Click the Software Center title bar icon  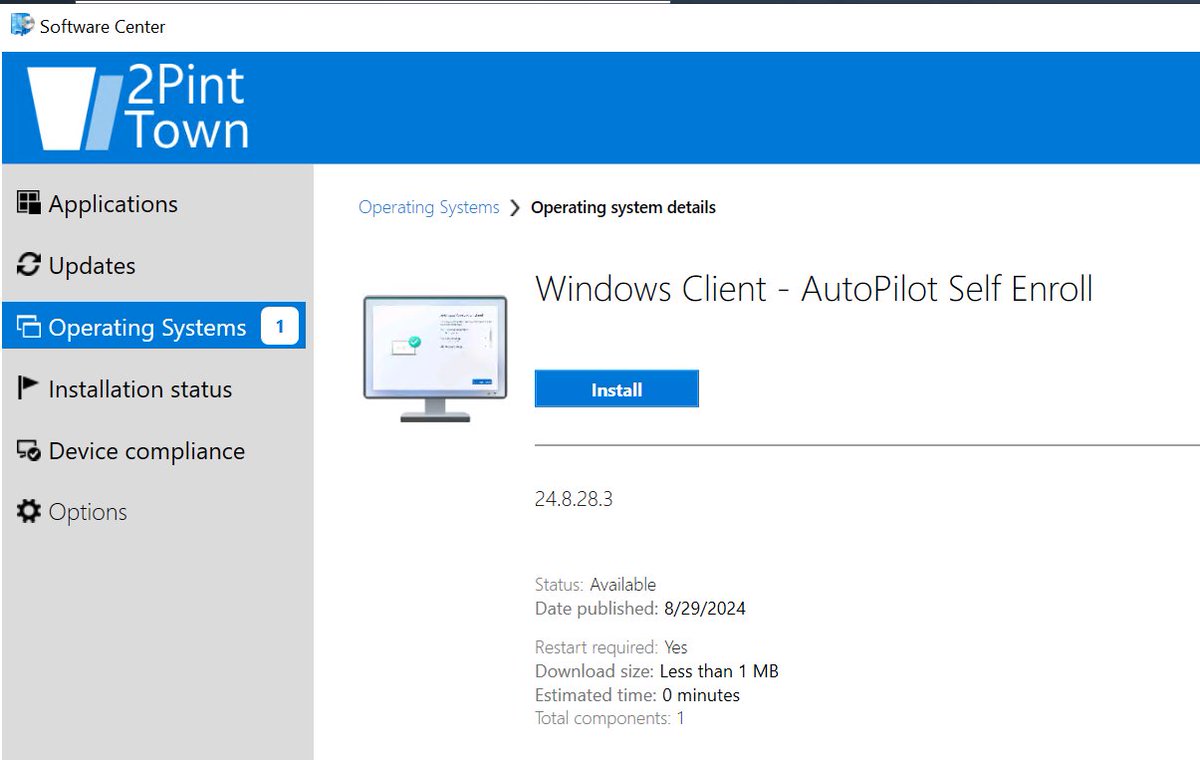pyautogui.click(x=21, y=26)
